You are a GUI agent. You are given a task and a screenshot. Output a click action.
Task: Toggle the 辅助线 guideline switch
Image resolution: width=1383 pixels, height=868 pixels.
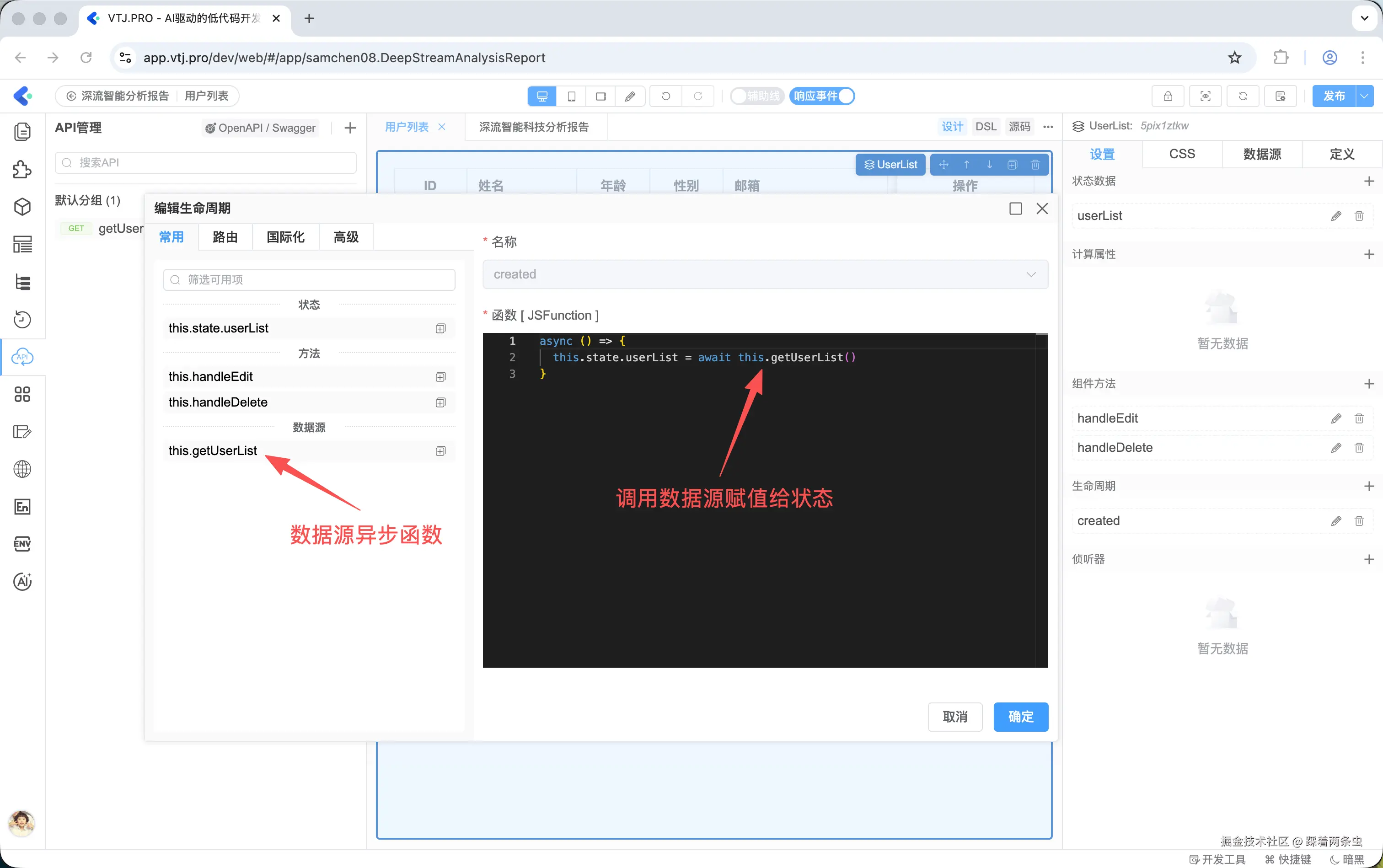[756, 96]
